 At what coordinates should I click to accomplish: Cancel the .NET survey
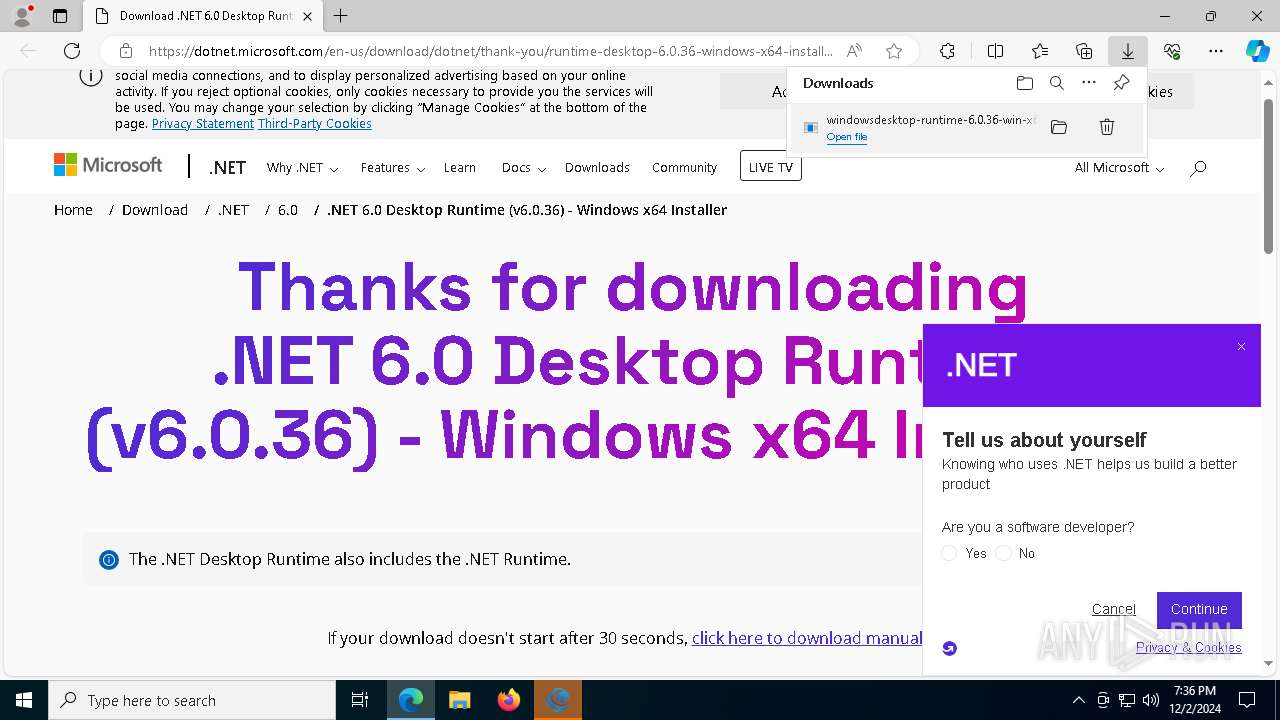click(1114, 609)
